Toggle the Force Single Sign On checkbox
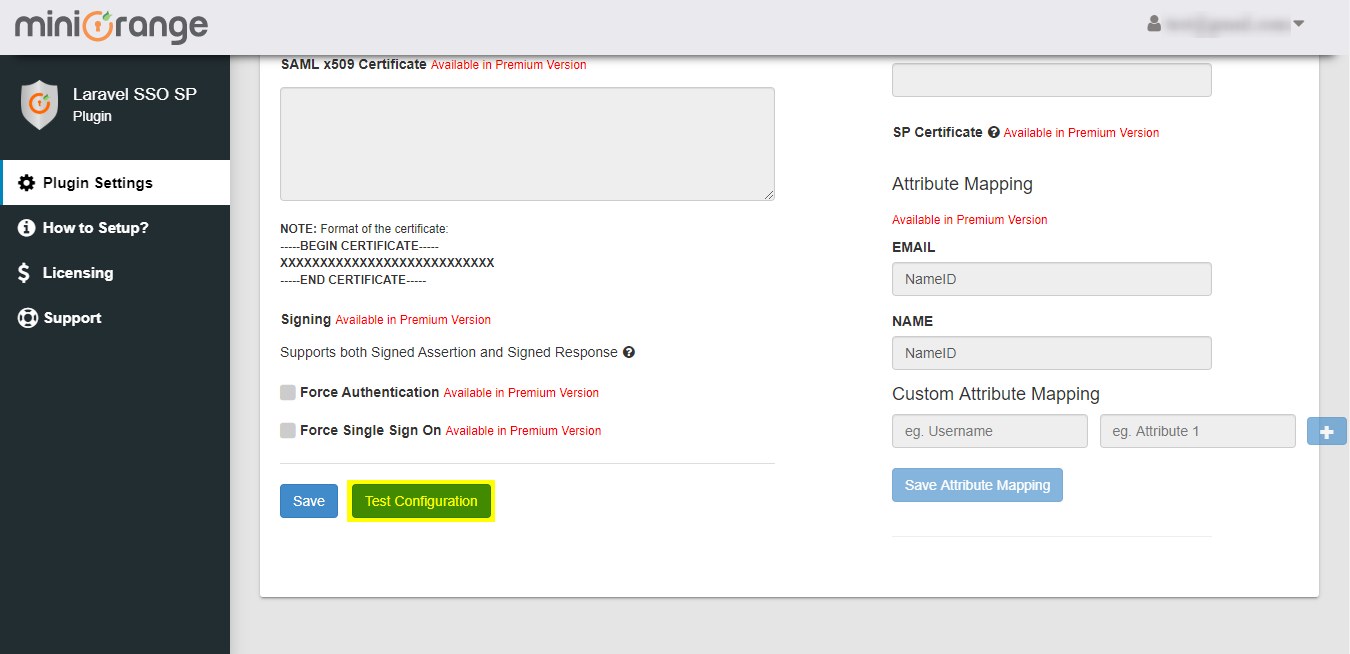 point(288,431)
